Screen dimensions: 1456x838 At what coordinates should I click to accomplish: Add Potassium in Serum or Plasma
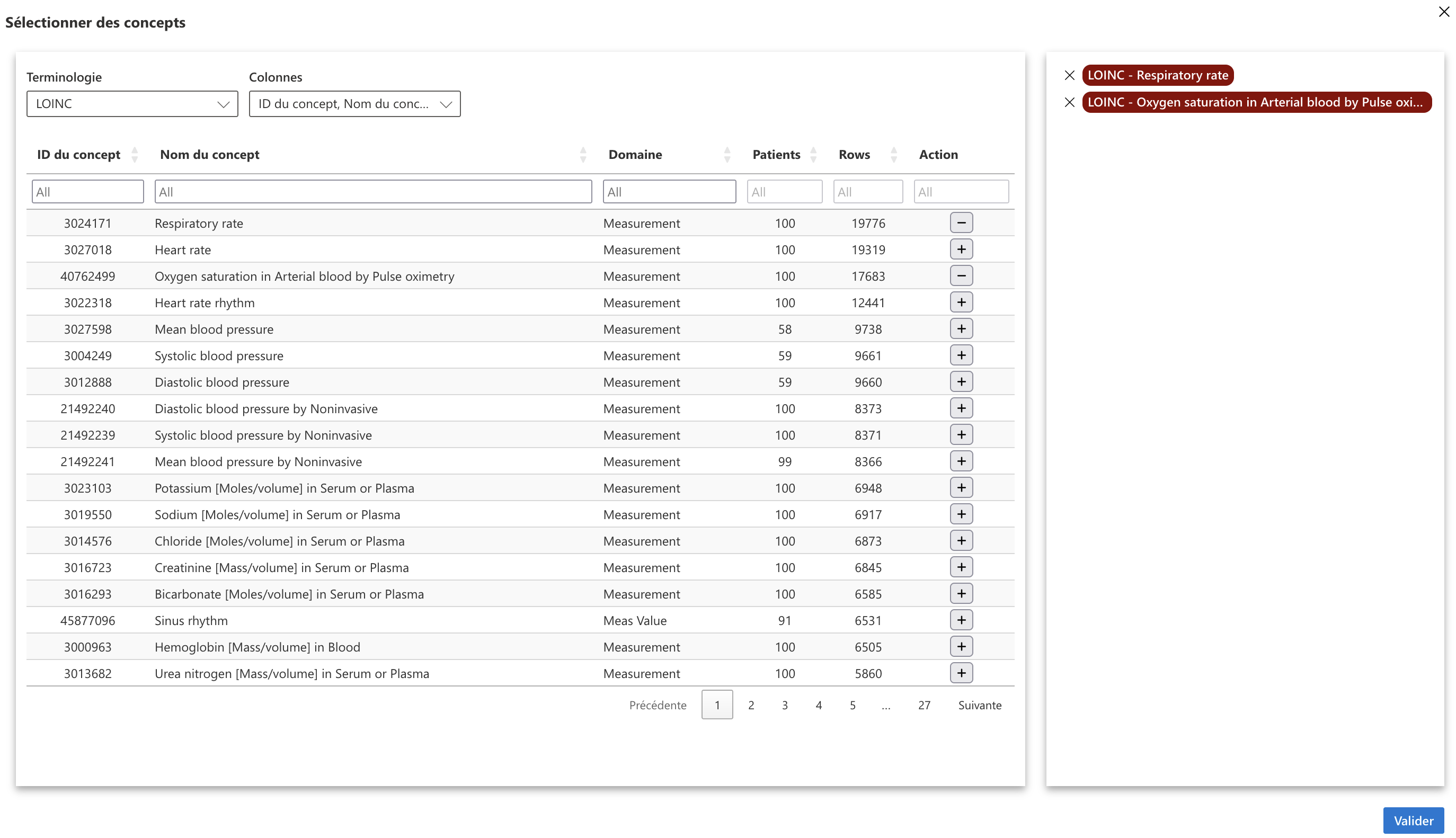tap(961, 487)
